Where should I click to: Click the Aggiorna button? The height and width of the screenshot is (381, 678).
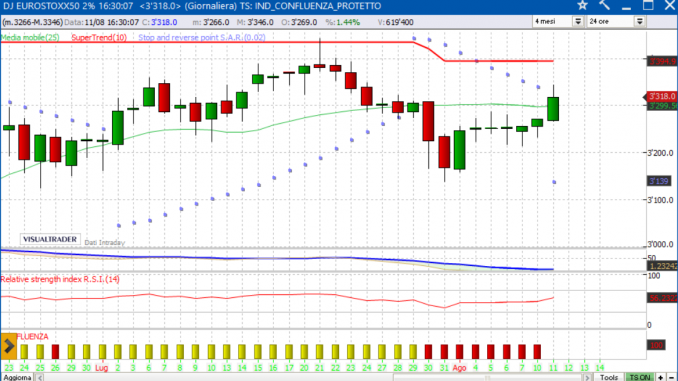[x=17, y=378]
